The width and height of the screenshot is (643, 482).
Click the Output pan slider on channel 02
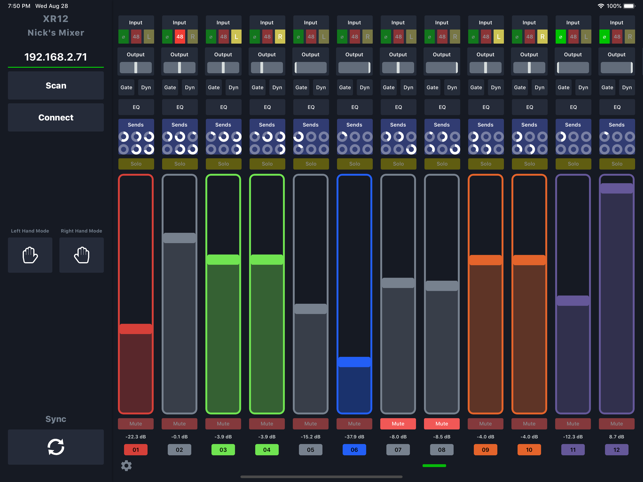(x=180, y=67)
